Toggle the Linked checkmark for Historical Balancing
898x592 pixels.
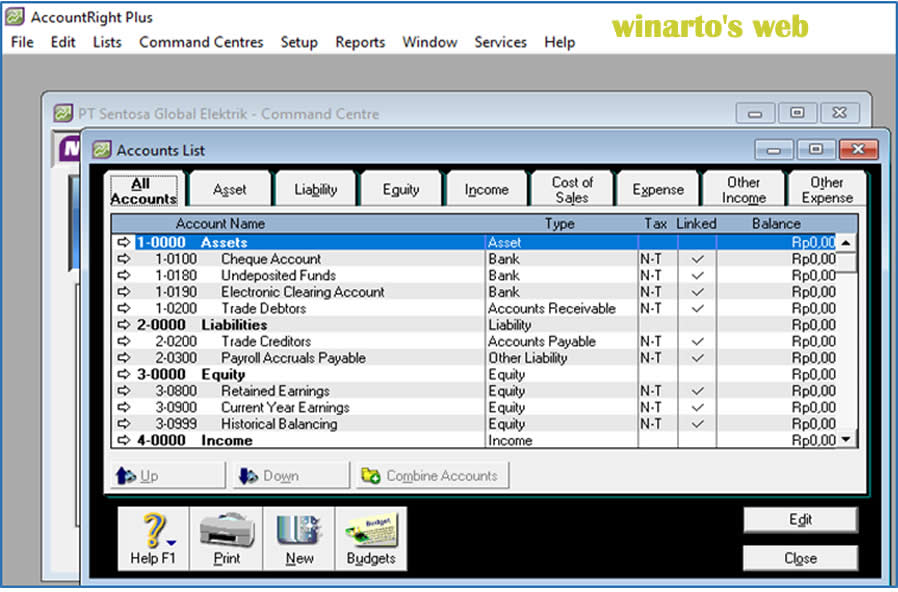697,424
